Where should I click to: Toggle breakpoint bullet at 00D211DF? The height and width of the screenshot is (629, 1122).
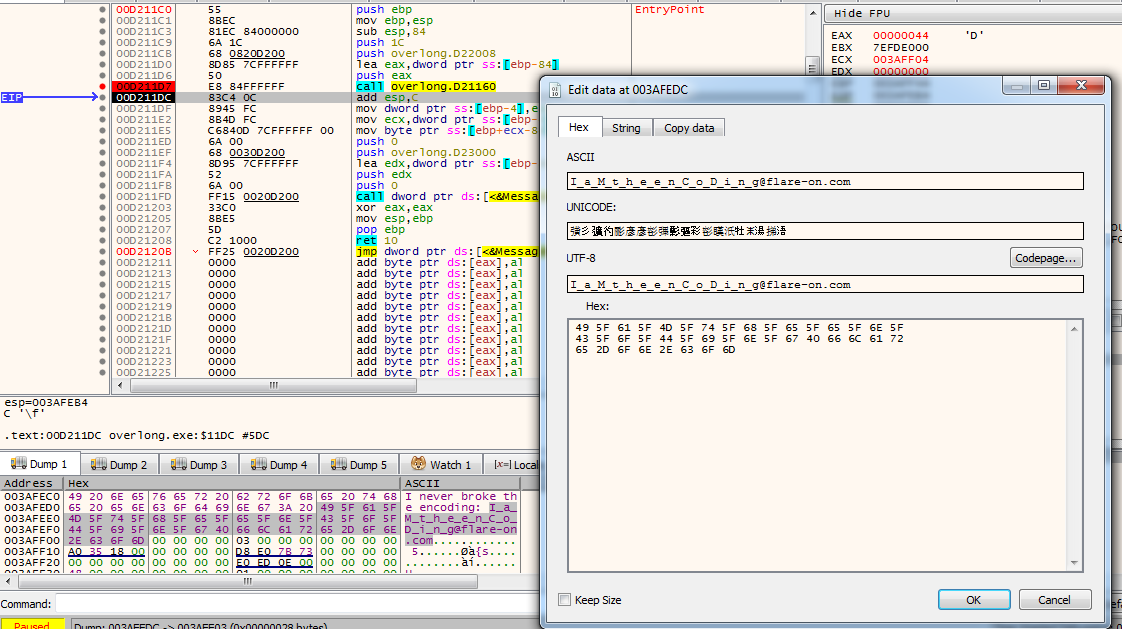coord(102,109)
